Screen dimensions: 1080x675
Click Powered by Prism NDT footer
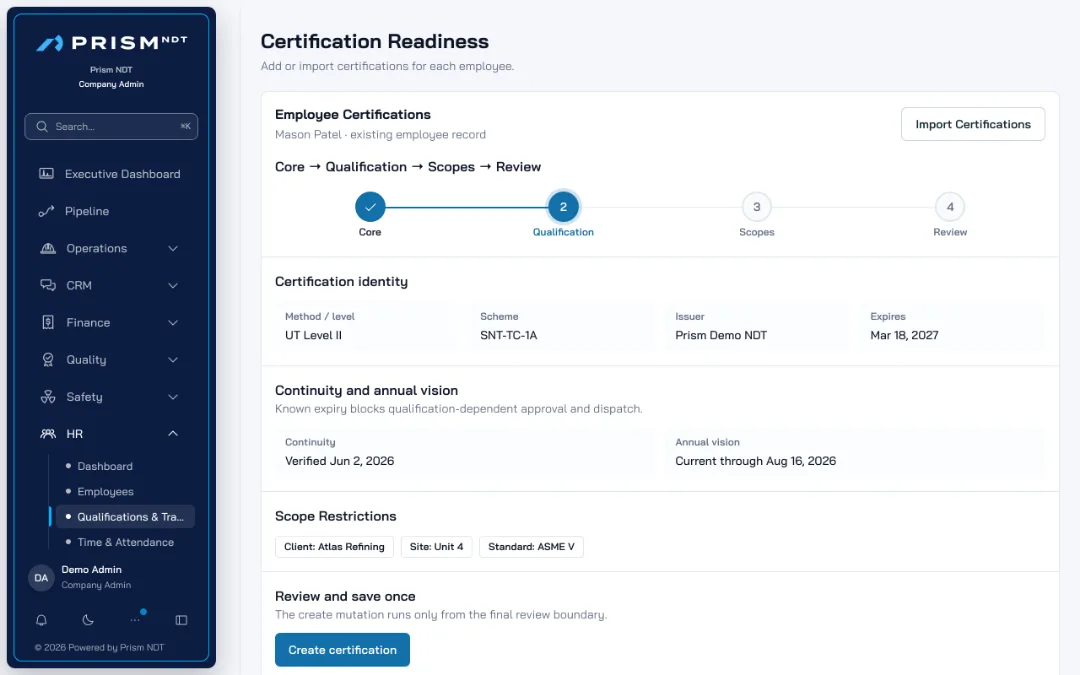99,647
